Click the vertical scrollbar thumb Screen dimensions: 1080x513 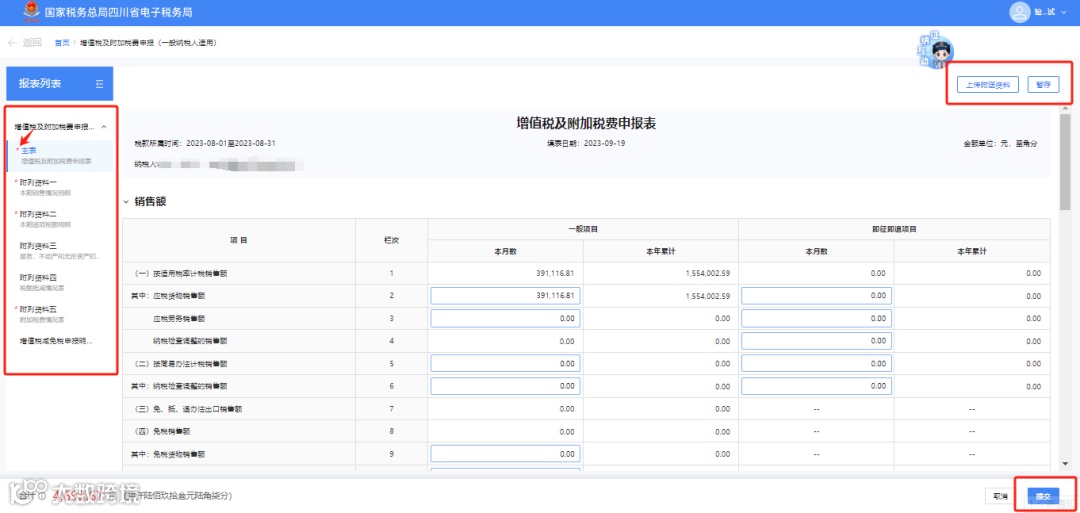point(1065,162)
